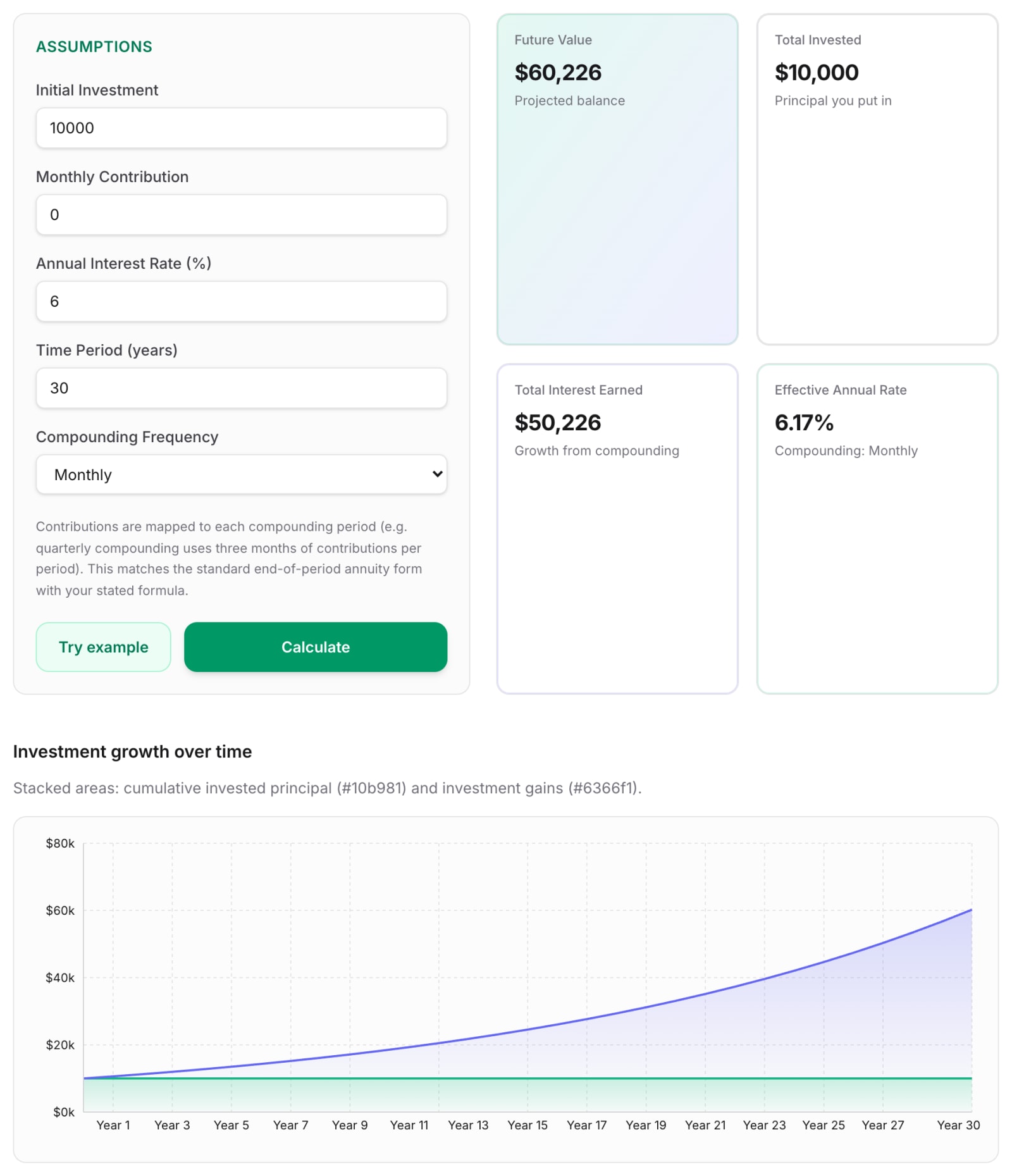The image size is (1012, 1176).
Task: Click the Year 30 axis label
Action: (x=958, y=1125)
